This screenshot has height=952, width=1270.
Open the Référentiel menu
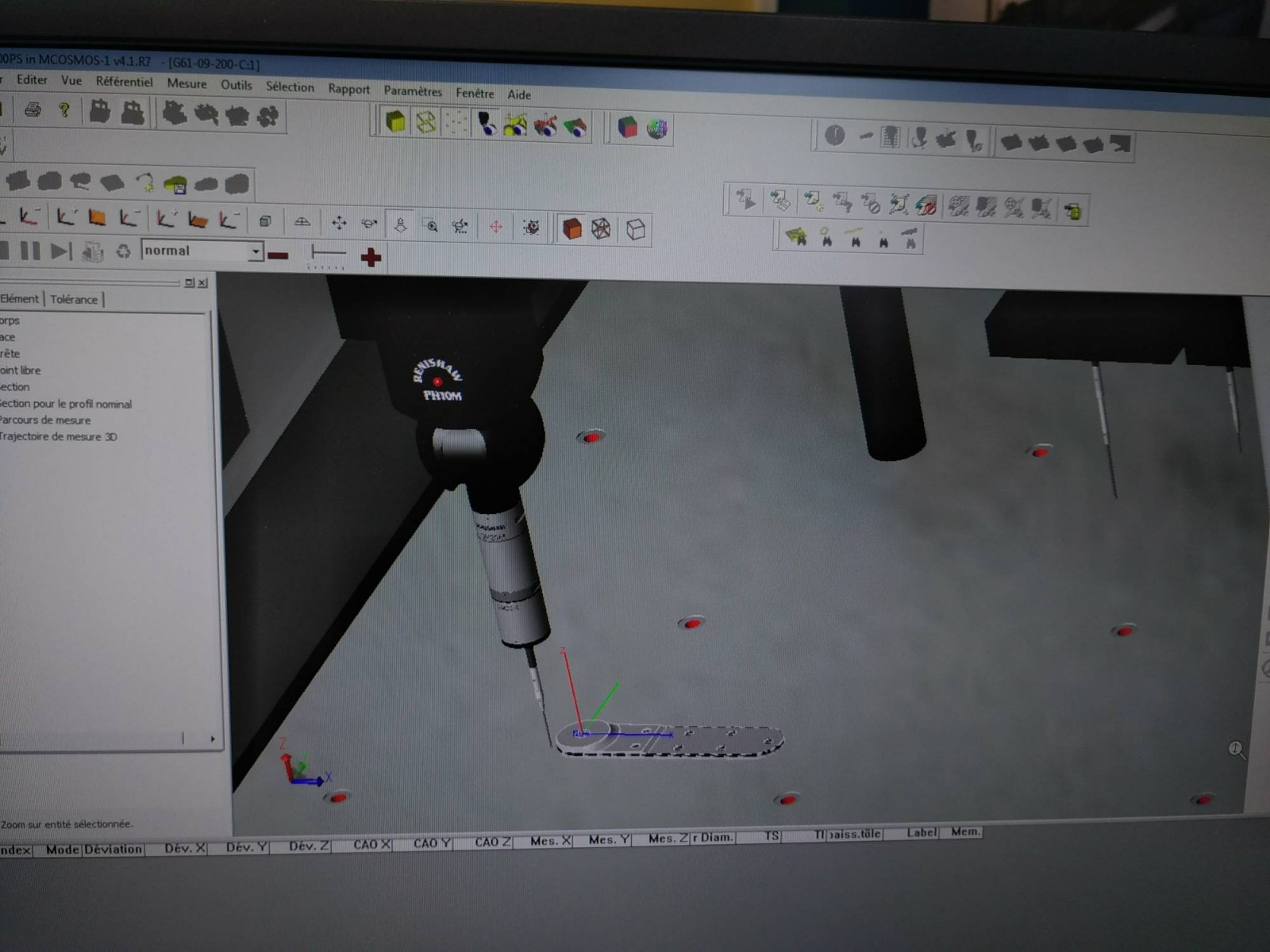click(x=124, y=82)
